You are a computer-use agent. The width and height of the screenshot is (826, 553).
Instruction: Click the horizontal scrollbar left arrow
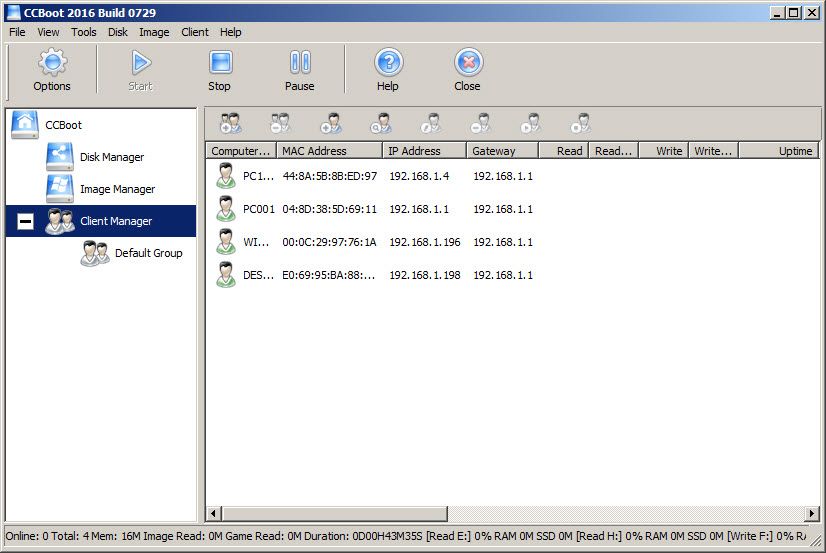tap(213, 513)
